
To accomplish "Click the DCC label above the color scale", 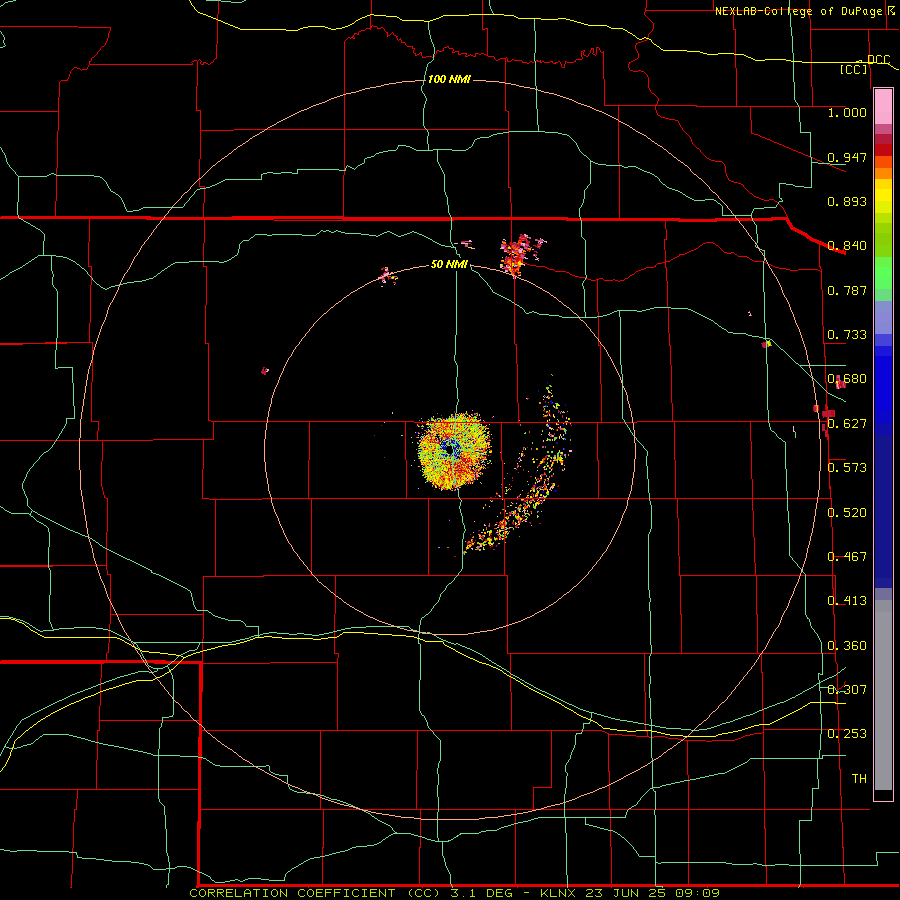I will click(878, 60).
